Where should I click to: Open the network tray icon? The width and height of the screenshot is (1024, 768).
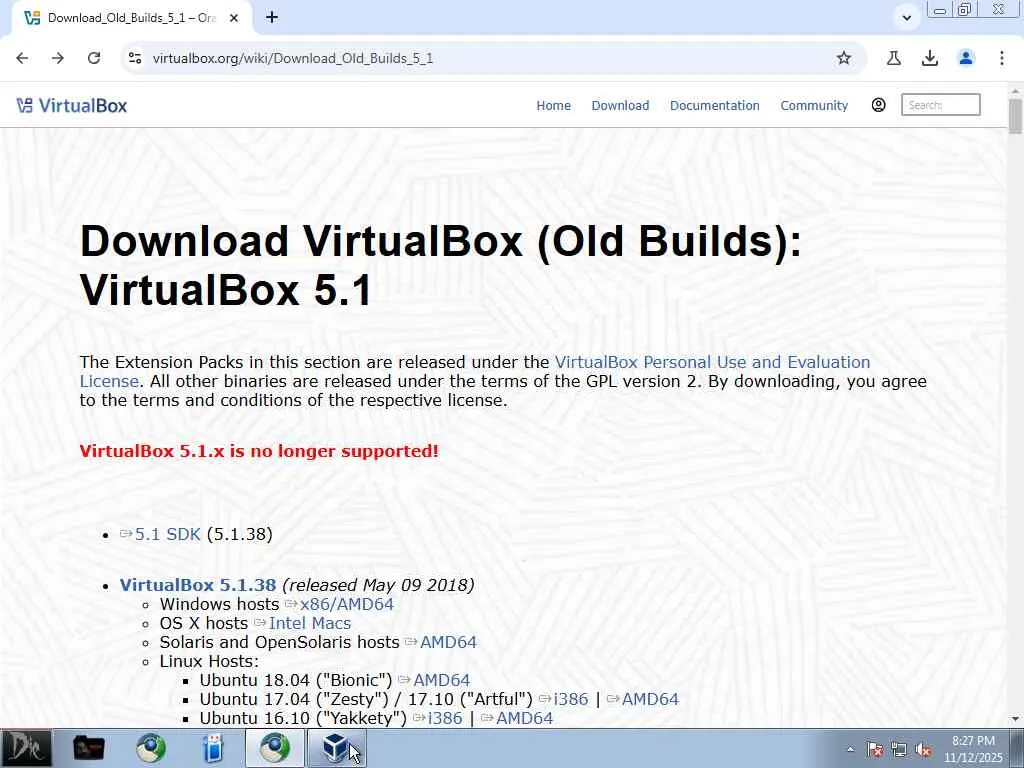pos(899,750)
